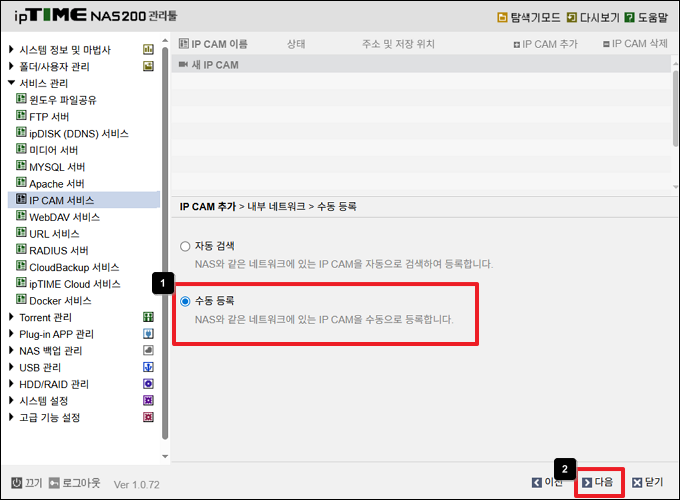Expand the 폴더/사용자 관리 section
Image resolution: width=680 pixels, height=500 pixels.
(x=12, y=67)
